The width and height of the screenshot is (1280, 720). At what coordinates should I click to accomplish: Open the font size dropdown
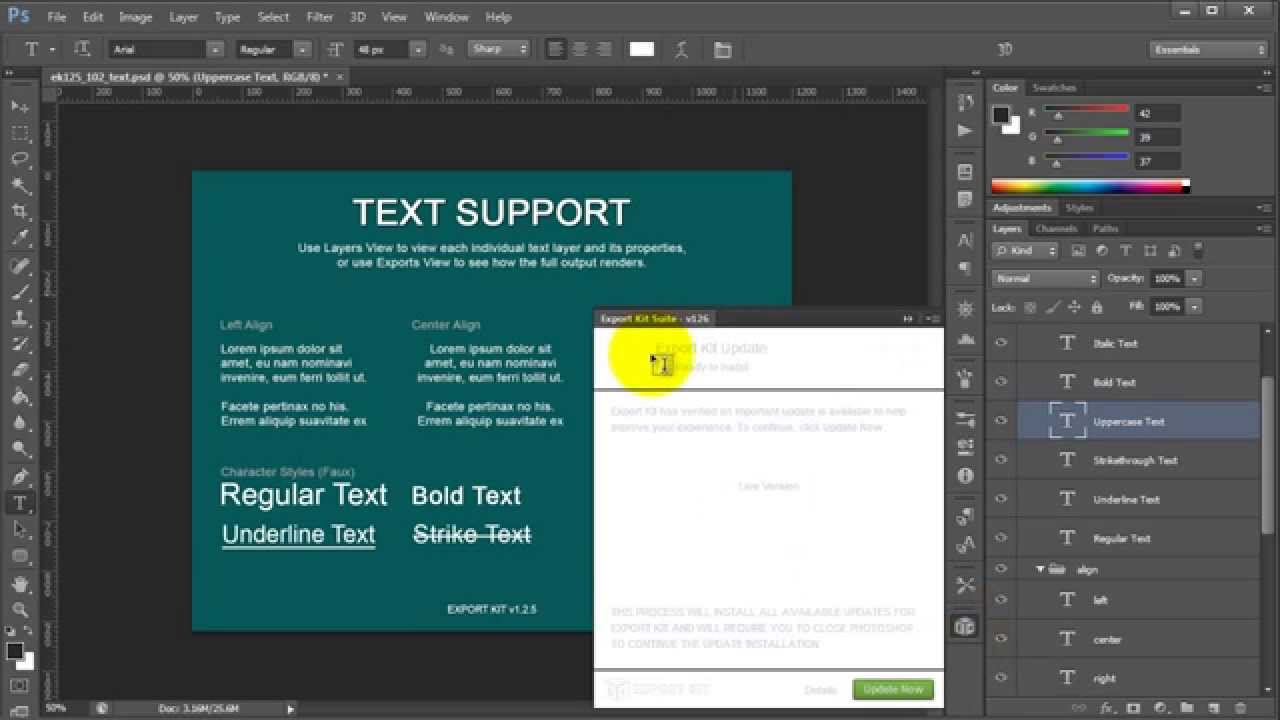418,49
